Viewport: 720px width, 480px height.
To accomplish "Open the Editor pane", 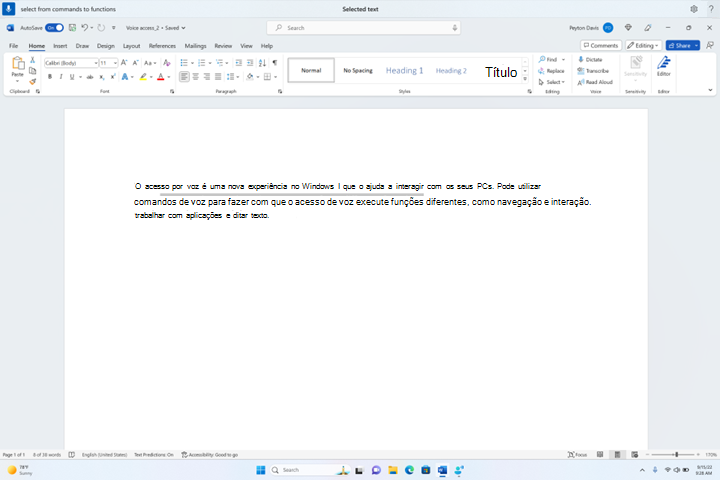I will (x=664, y=66).
